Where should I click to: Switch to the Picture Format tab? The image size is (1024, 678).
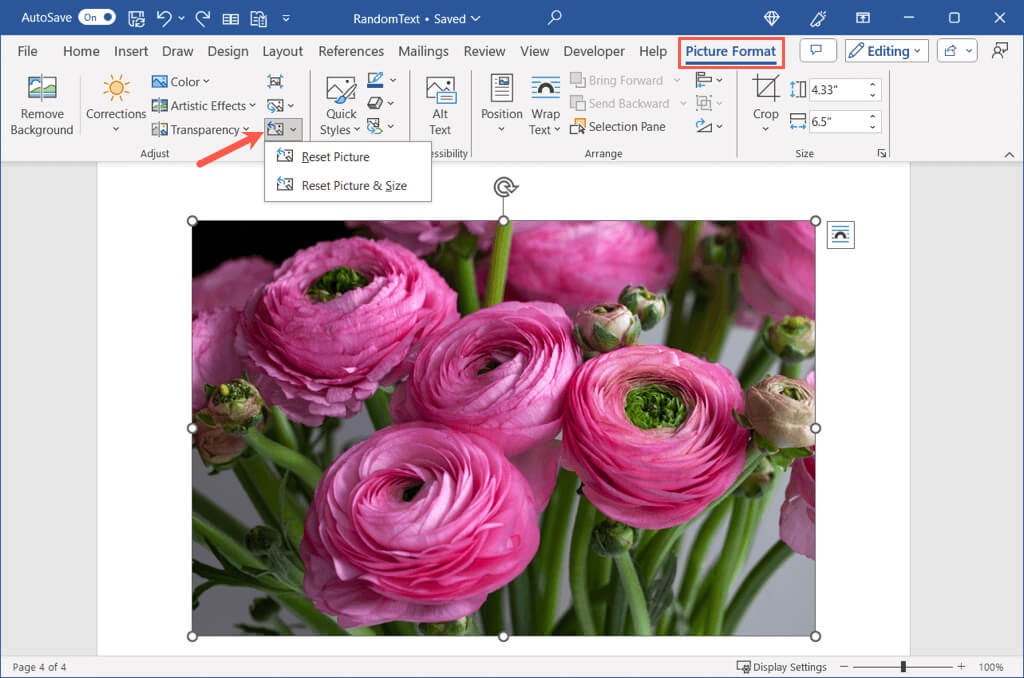click(730, 51)
